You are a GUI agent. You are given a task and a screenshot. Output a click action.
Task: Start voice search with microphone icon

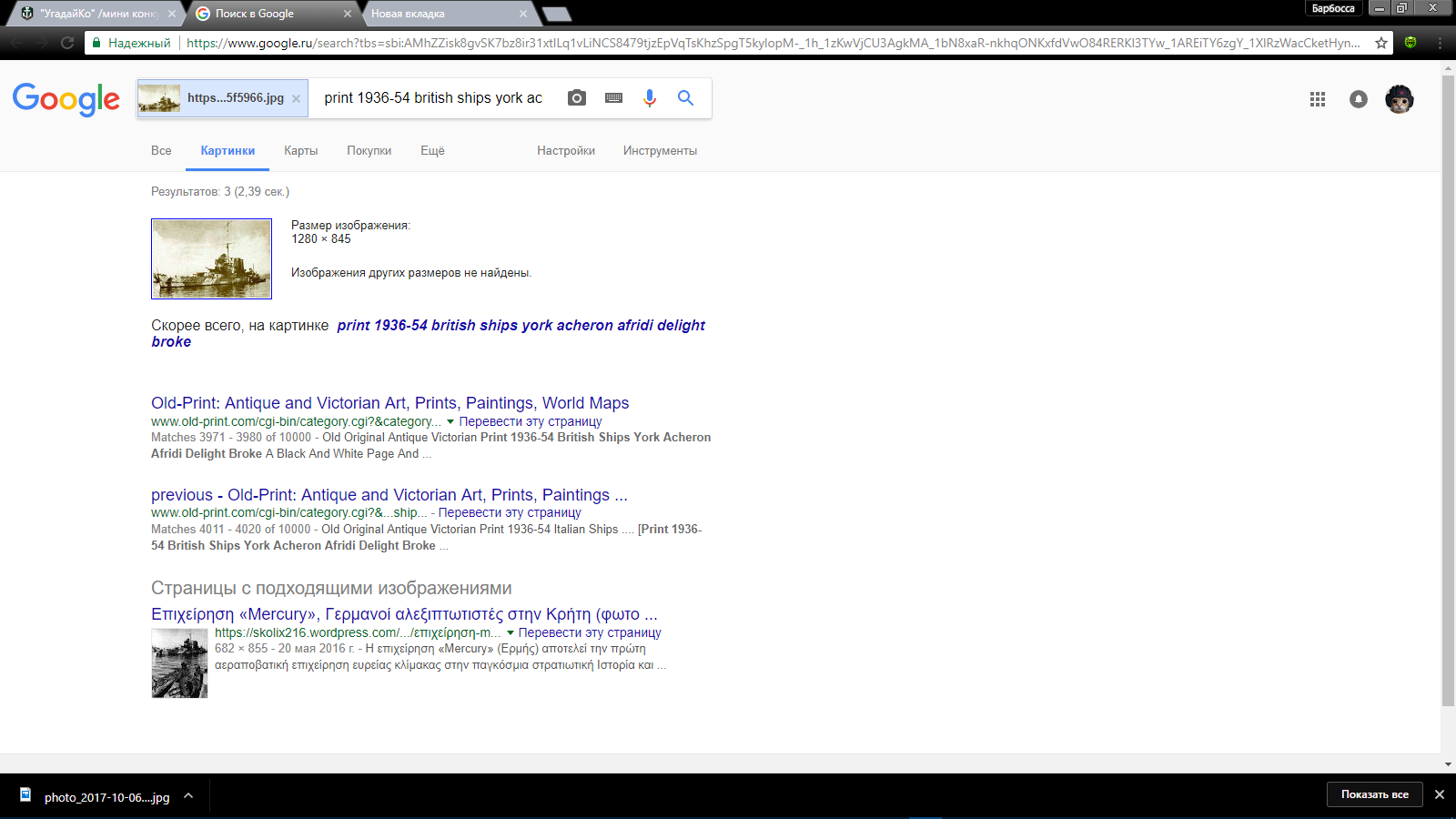coord(649,98)
